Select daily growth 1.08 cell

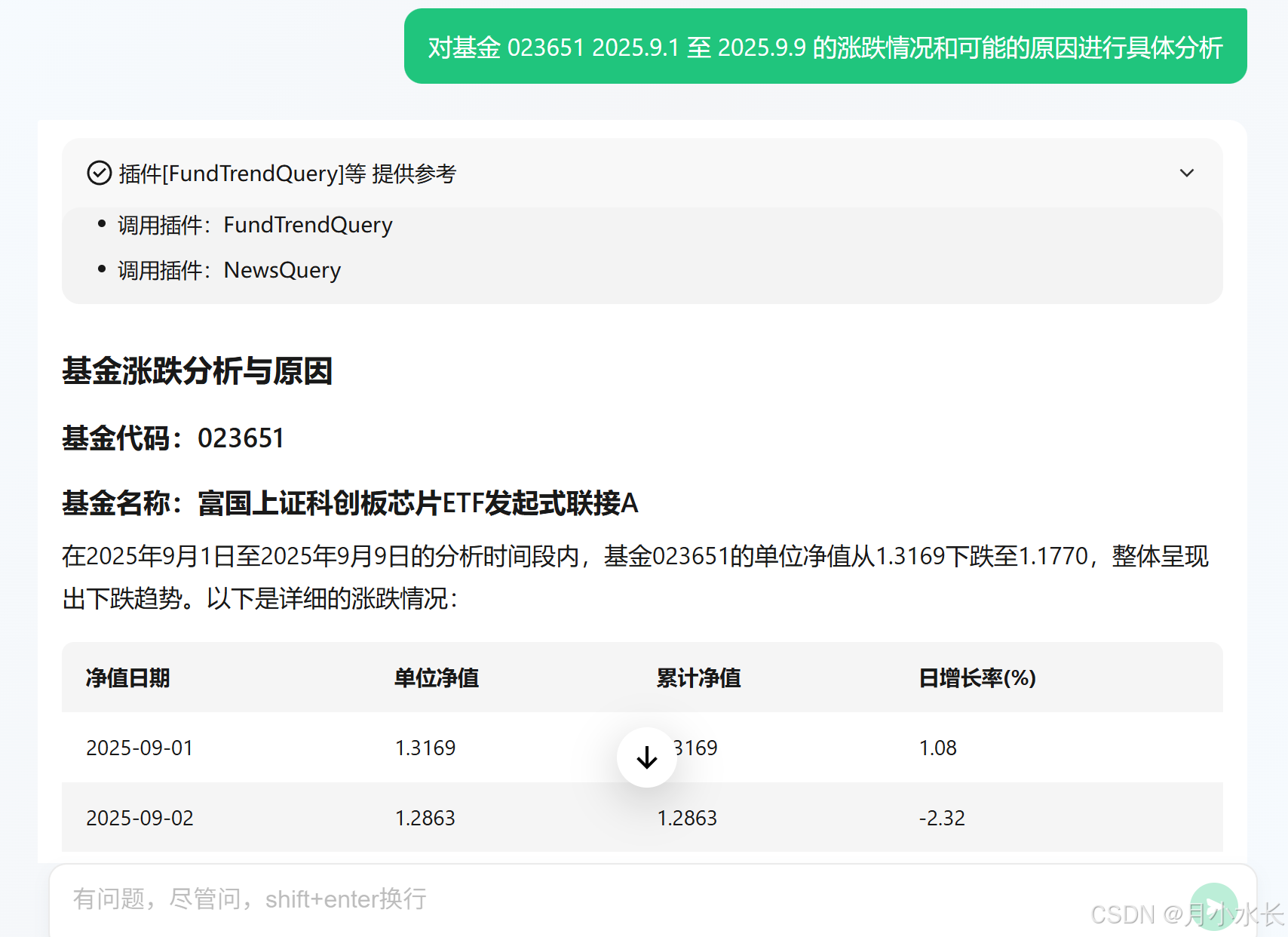coord(937,748)
